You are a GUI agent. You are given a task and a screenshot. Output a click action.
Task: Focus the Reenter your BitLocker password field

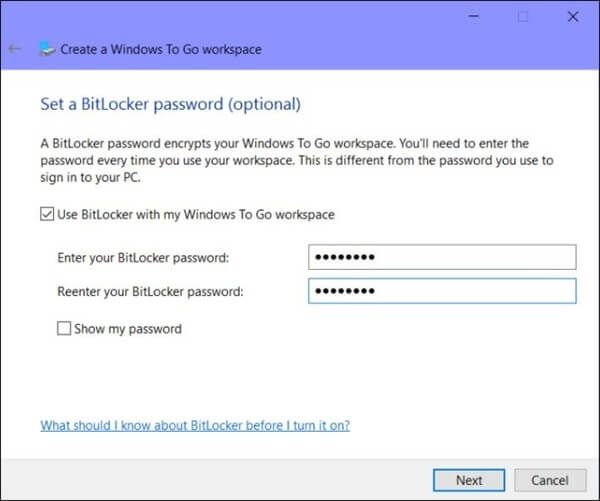click(x=442, y=291)
